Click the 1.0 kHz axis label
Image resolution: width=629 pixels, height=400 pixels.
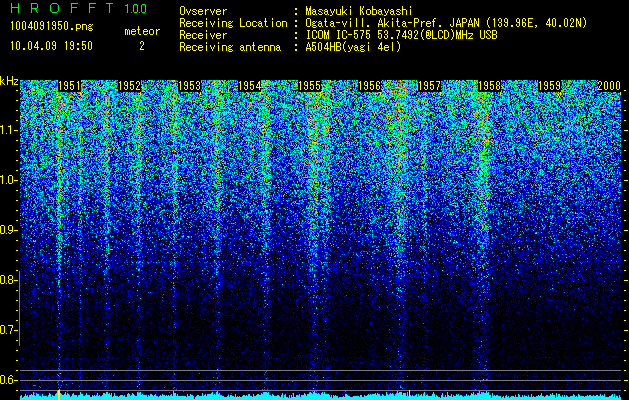pyautogui.click(x=8, y=180)
